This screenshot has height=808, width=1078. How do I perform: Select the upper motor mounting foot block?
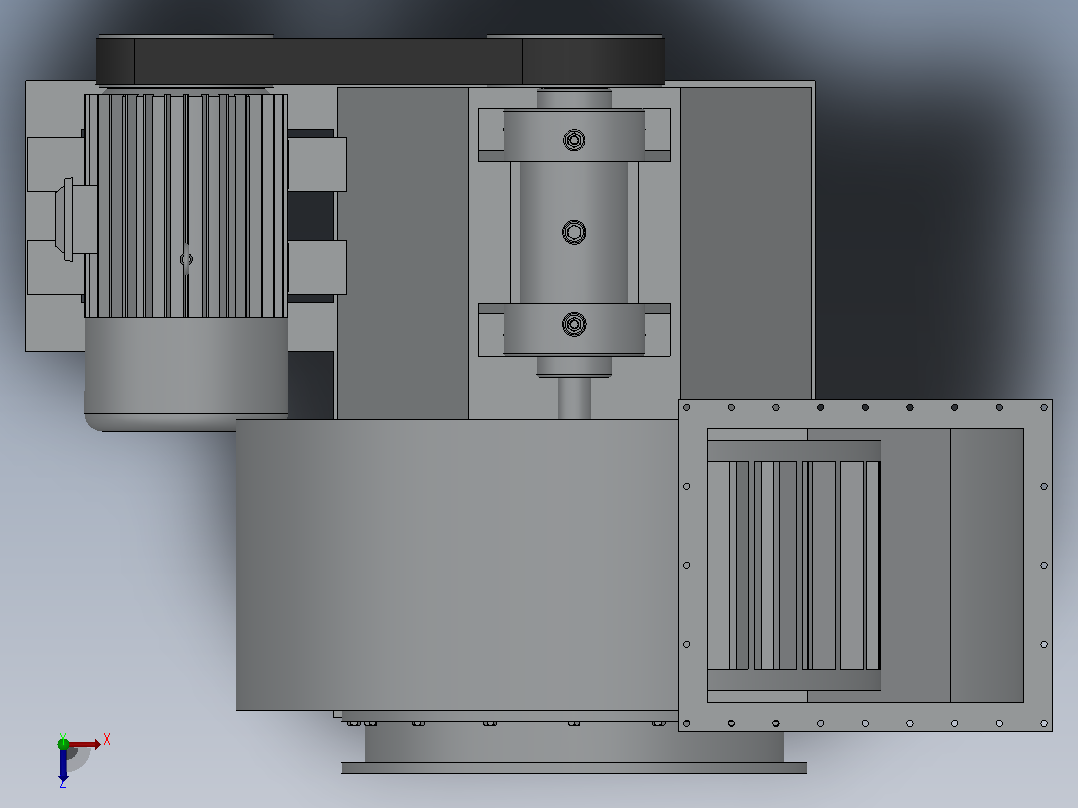pos(317,164)
